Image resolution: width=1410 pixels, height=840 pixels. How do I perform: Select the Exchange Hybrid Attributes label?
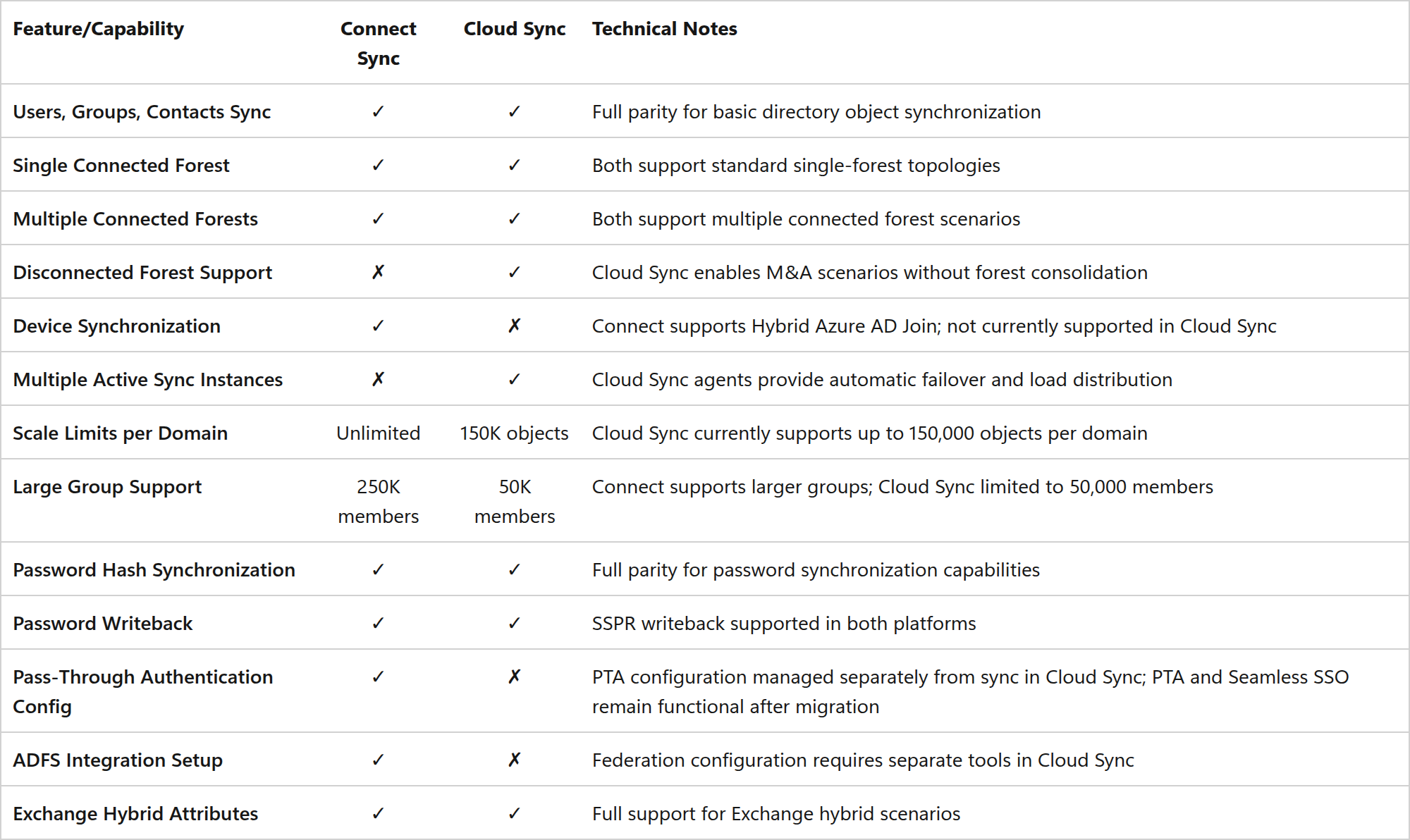point(135,814)
